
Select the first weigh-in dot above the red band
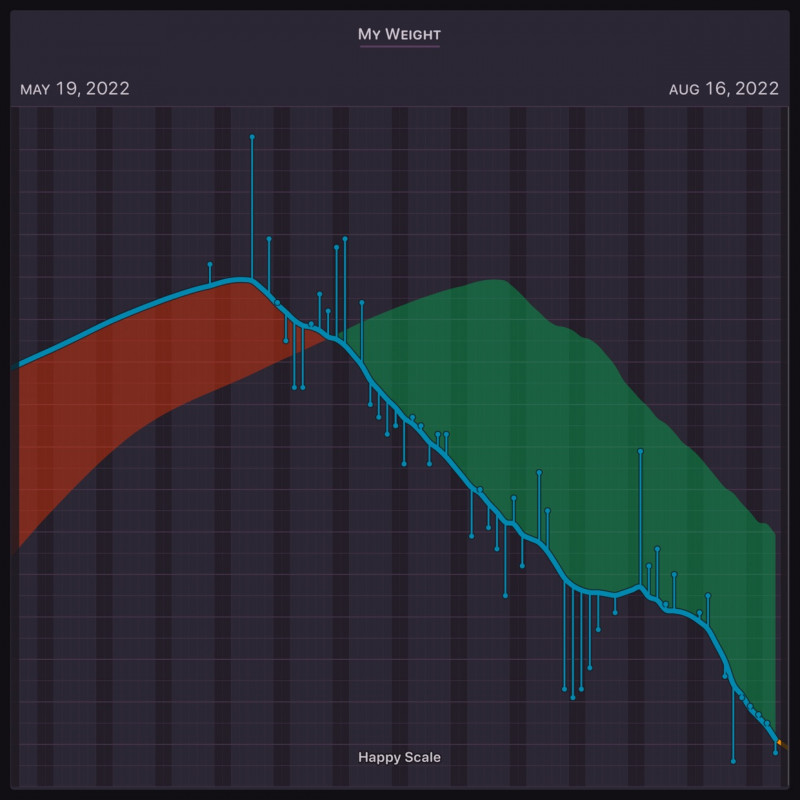pos(210,265)
